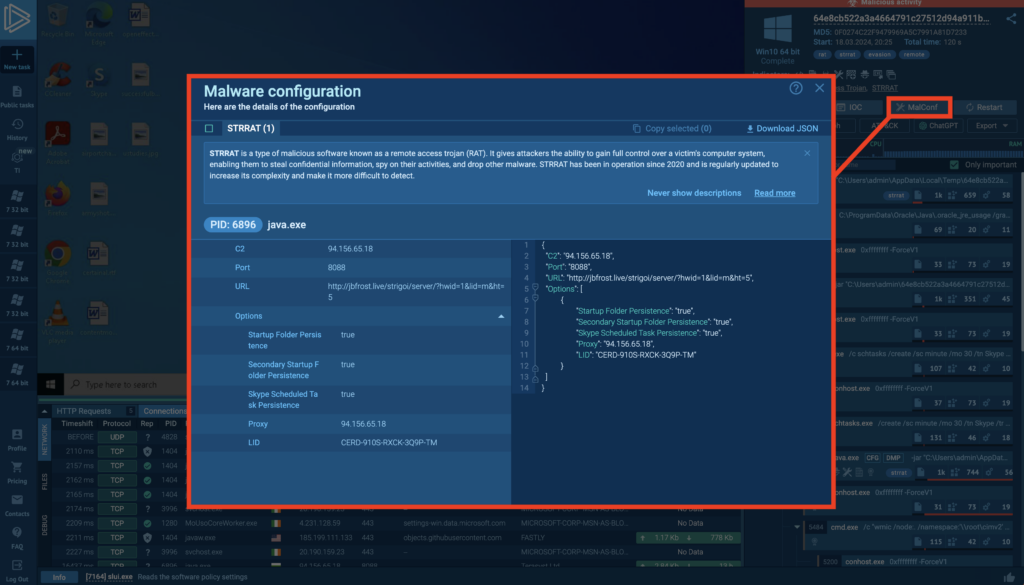Dismiss the STRRAT description box

pyautogui.click(x=808, y=153)
